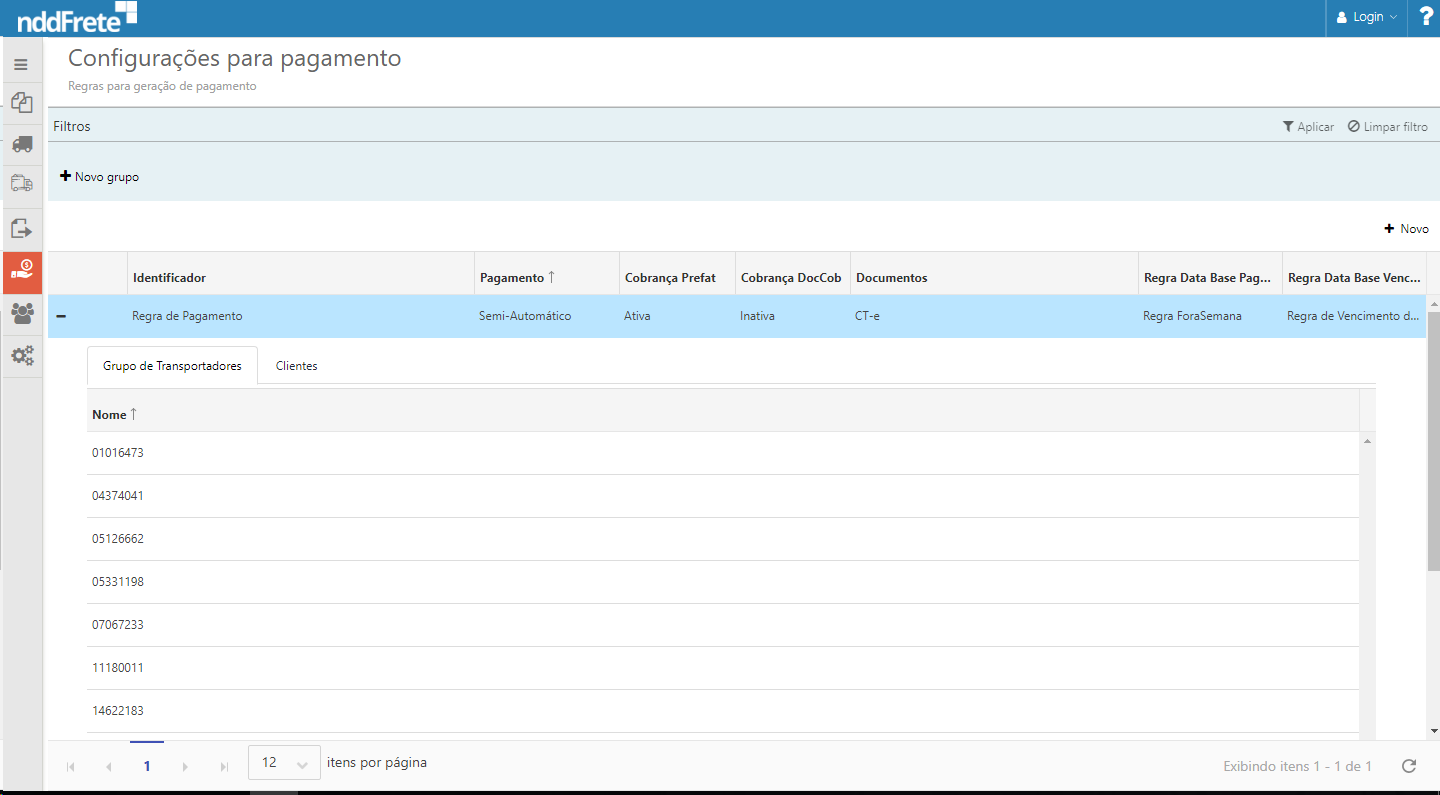Open the document export sidebar icon
The image size is (1440, 795).
(21, 229)
